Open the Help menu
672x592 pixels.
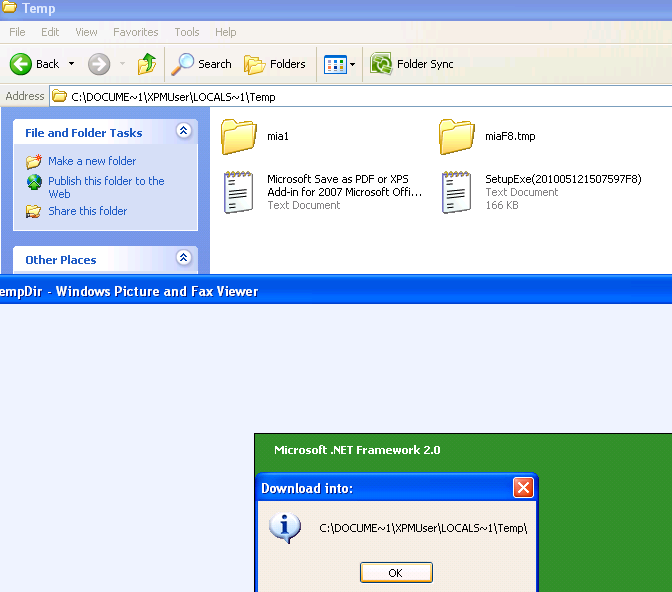point(225,32)
